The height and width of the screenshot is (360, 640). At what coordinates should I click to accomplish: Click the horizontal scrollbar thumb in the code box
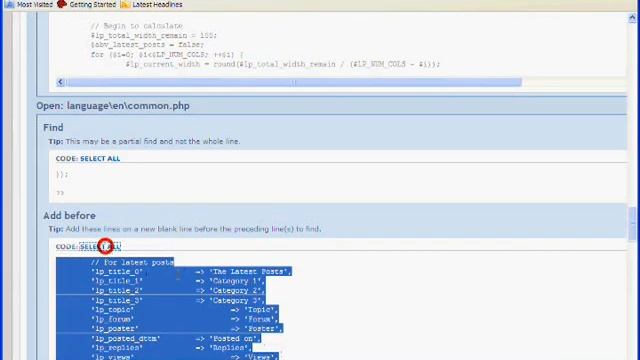tap(294, 82)
